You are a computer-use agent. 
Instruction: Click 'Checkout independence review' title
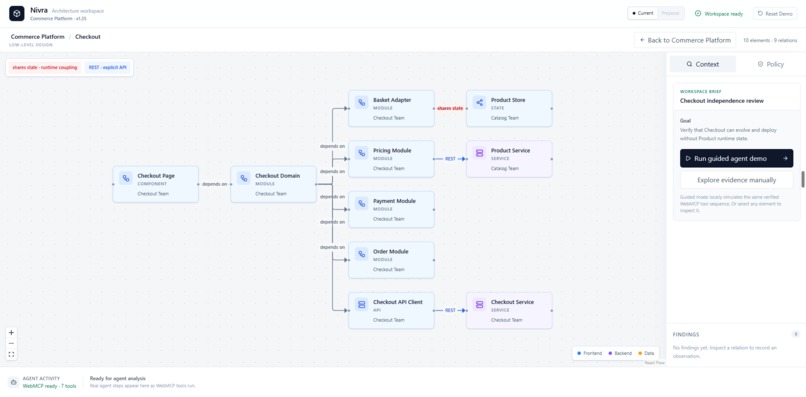[x=722, y=101]
